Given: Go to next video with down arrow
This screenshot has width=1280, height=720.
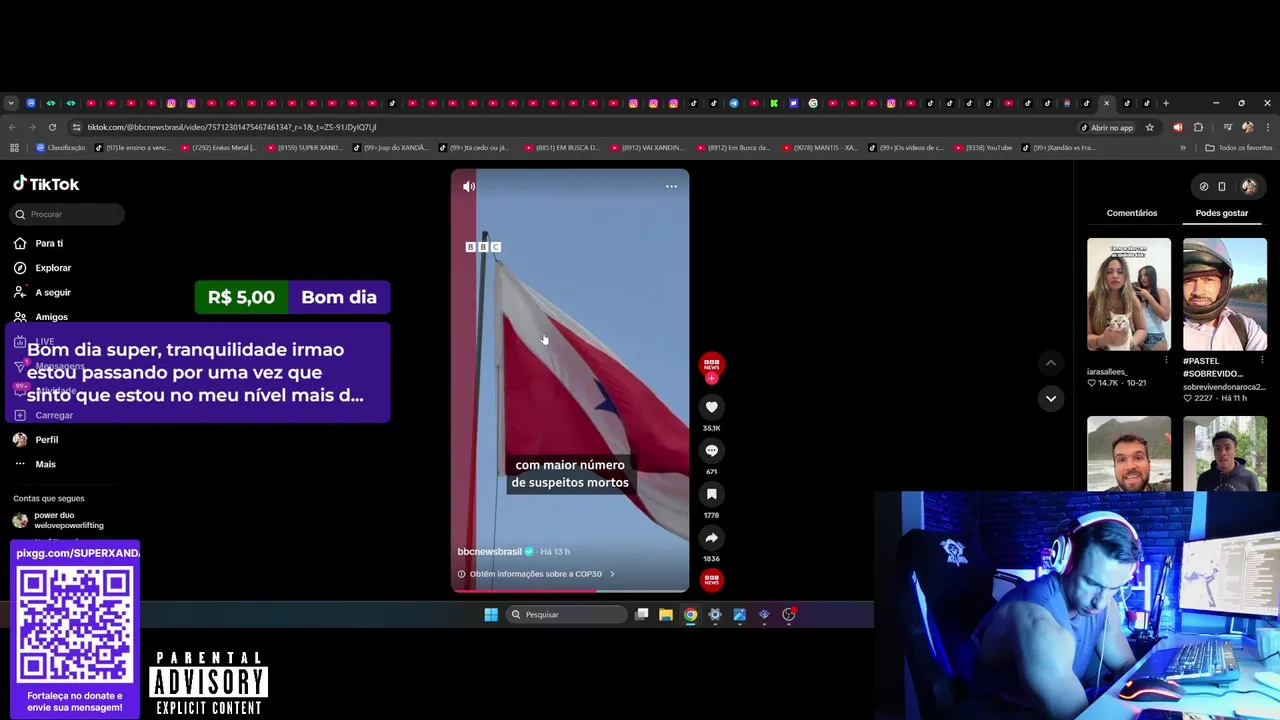Looking at the screenshot, I should (x=1050, y=398).
